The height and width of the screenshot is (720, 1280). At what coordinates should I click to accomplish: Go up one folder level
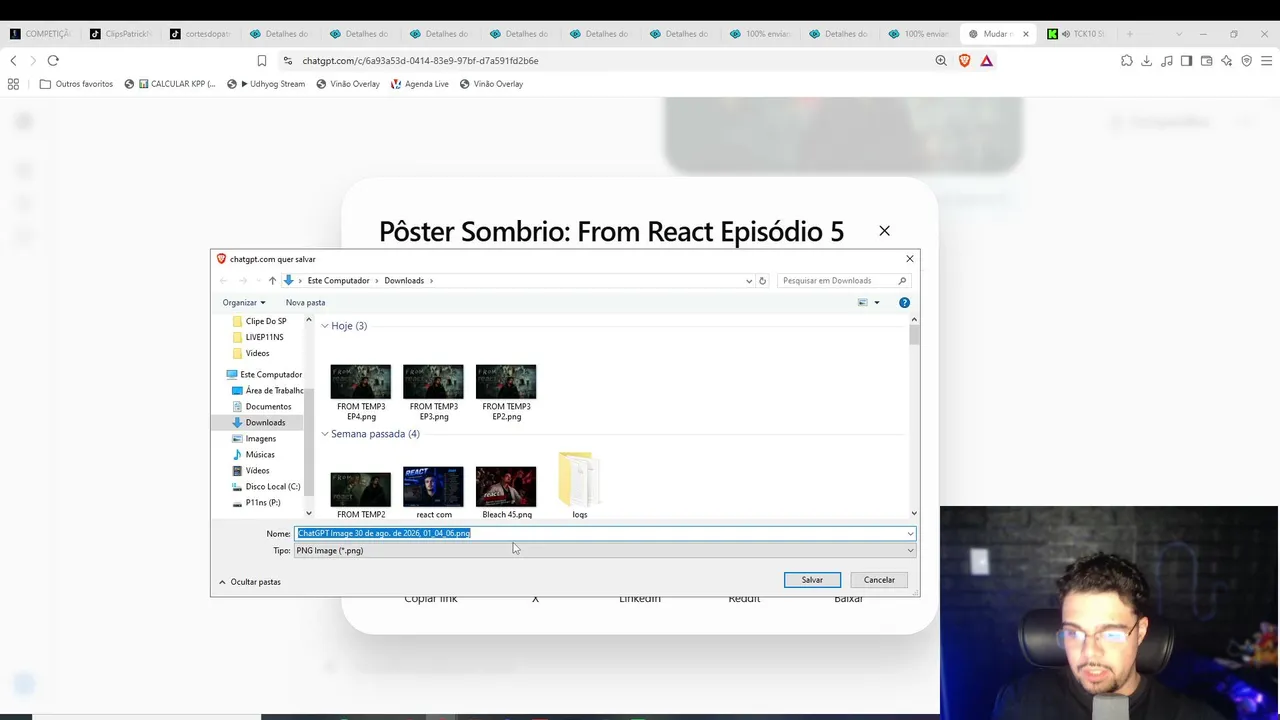(272, 280)
